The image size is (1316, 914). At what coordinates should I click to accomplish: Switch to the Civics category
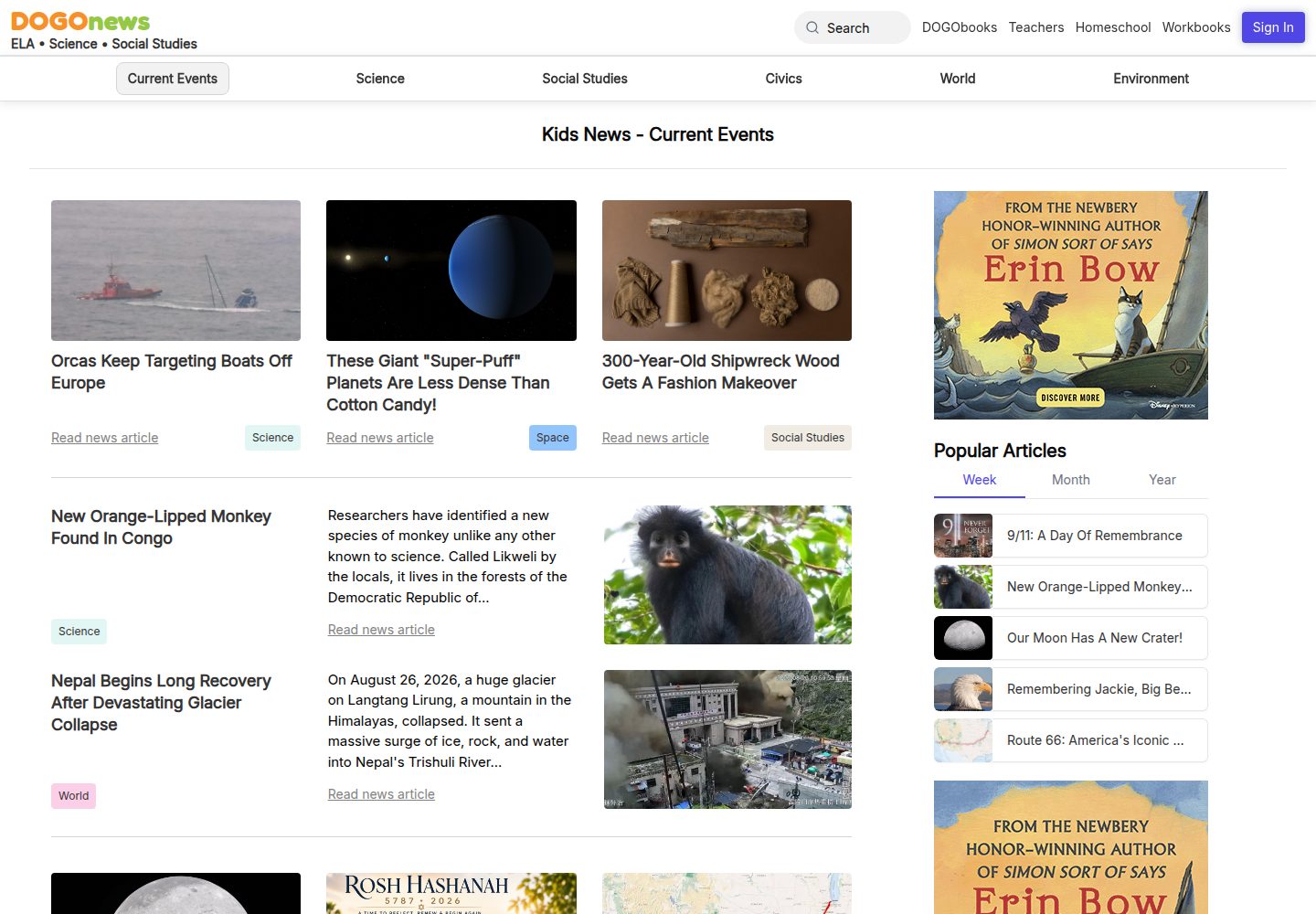[783, 79]
